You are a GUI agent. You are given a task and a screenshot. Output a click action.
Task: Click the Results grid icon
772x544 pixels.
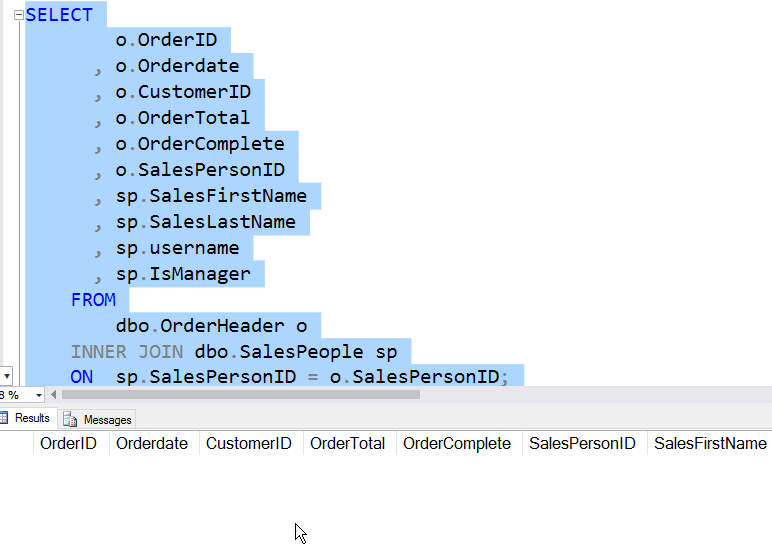click(4, 419)
